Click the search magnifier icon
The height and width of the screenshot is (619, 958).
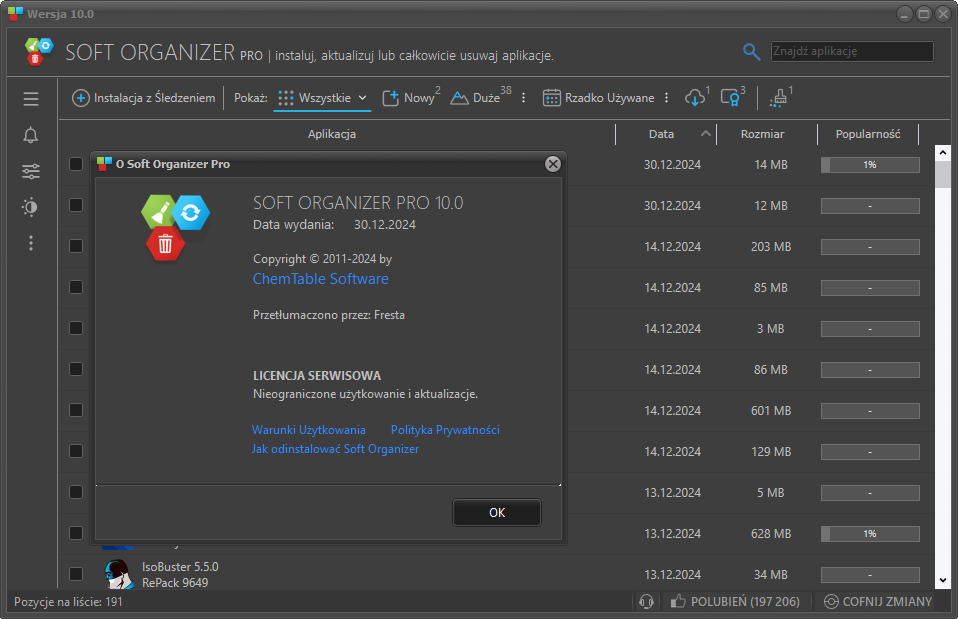point(751,52)
